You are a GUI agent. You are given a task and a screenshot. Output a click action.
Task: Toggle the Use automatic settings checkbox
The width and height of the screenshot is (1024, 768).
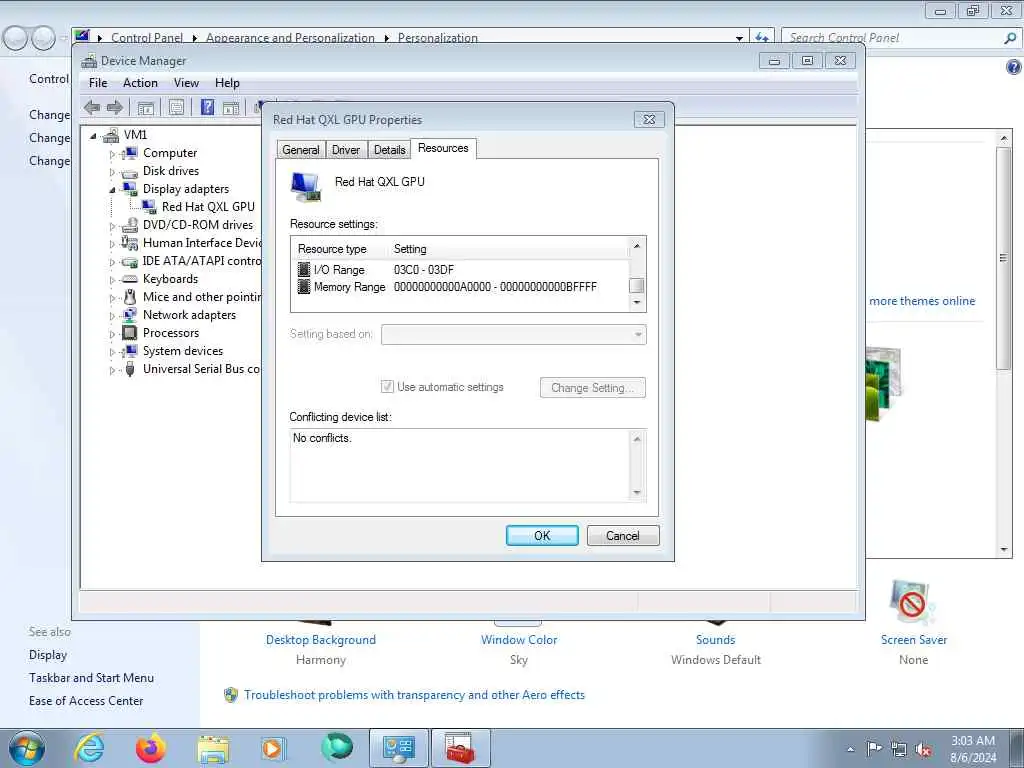coord(387,387)
